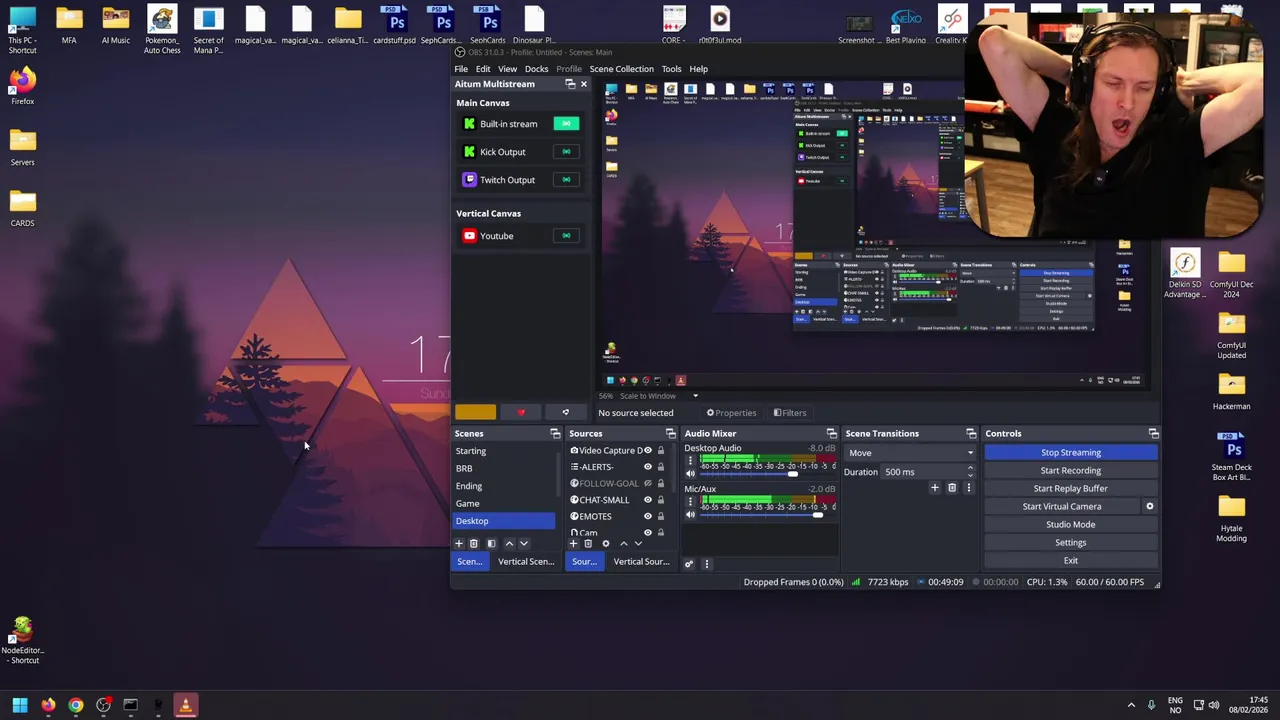1280x720 pixels.
Task: Open source properties gear in Sources toolbar
Action: (x=605, y=544)
